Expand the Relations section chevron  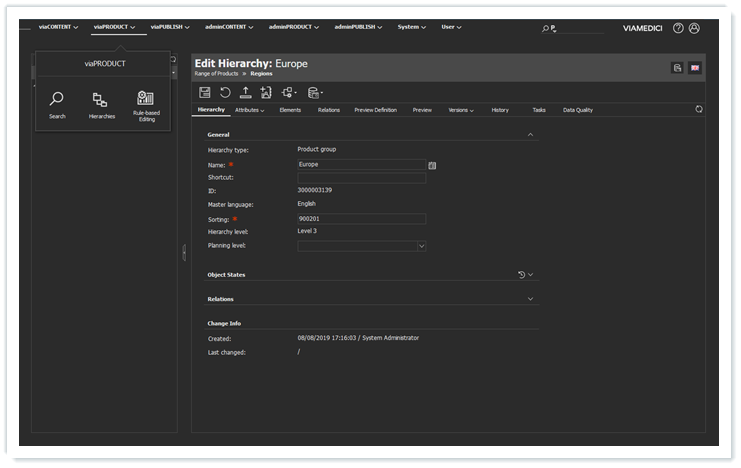point(531,299)
